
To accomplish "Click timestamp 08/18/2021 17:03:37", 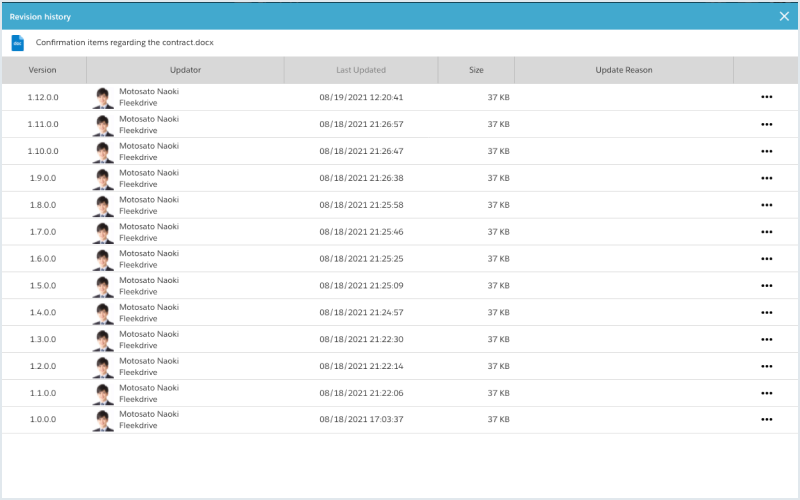I will [361, 419].
